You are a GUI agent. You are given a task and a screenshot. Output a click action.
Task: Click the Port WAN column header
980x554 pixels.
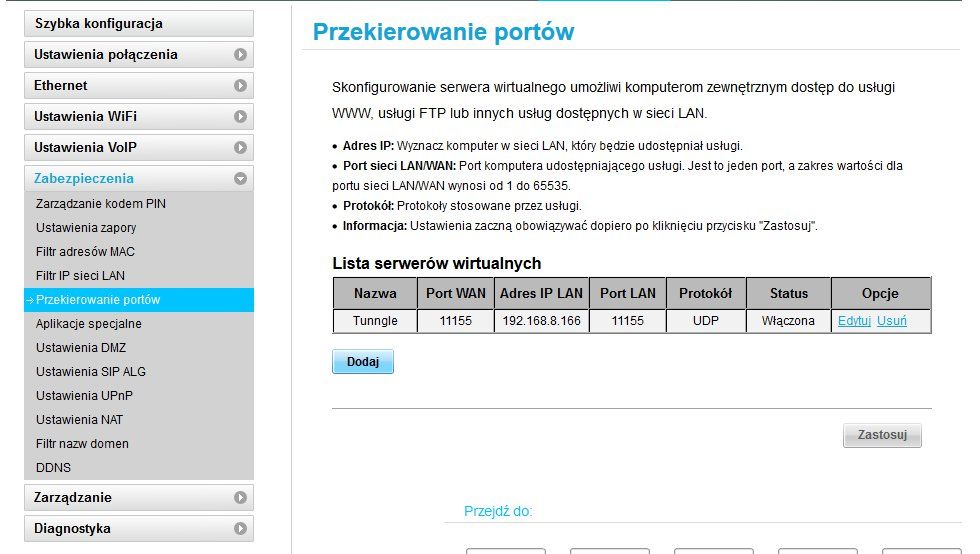point(456,293)
